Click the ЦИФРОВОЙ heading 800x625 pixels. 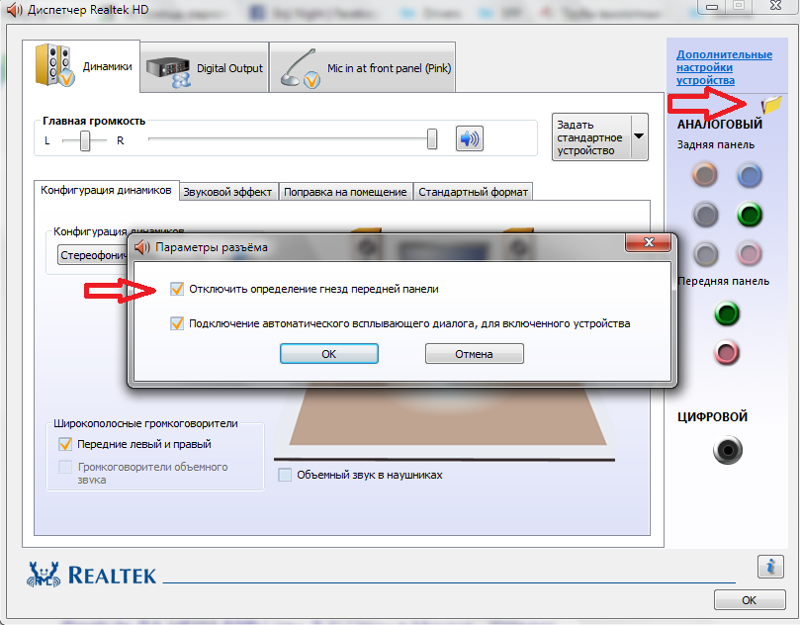click(712, 417)
